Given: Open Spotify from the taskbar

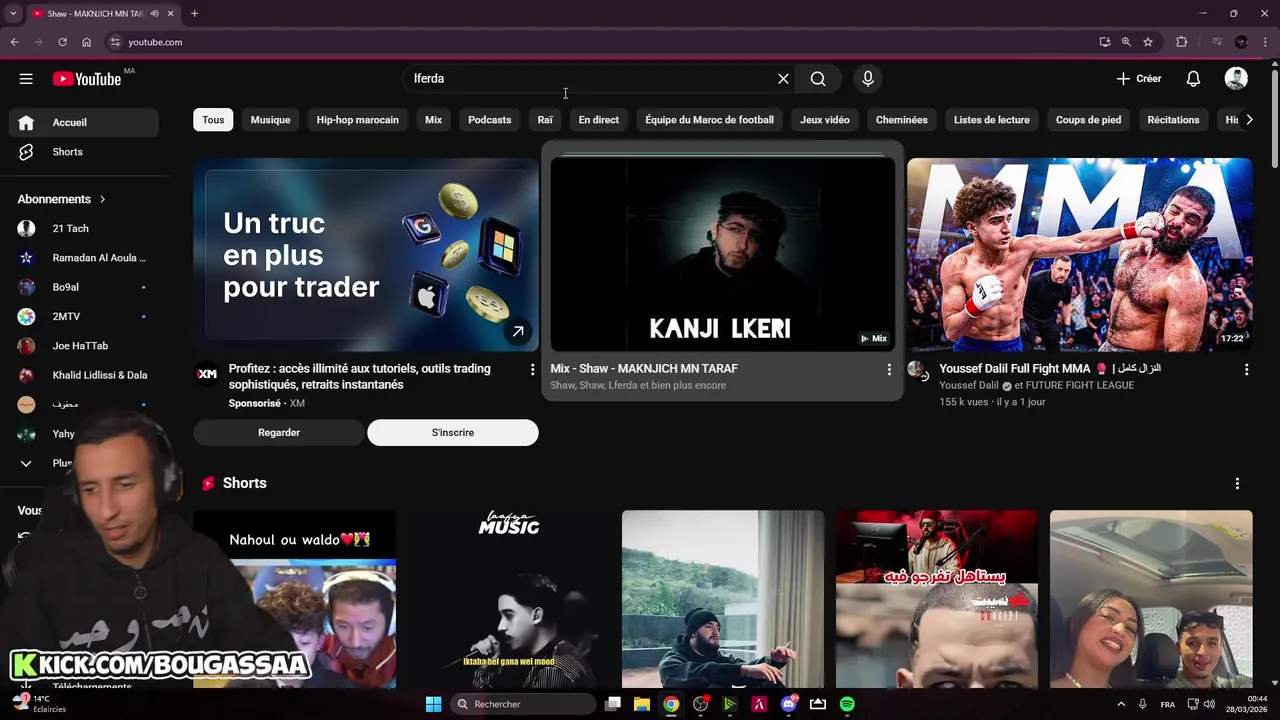Looking at the screenshot, I should tap(847, 704).
